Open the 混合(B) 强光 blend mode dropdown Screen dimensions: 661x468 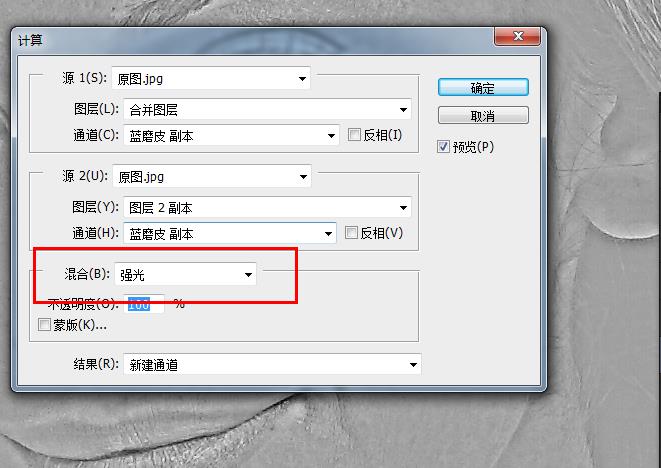coord(185,274)
